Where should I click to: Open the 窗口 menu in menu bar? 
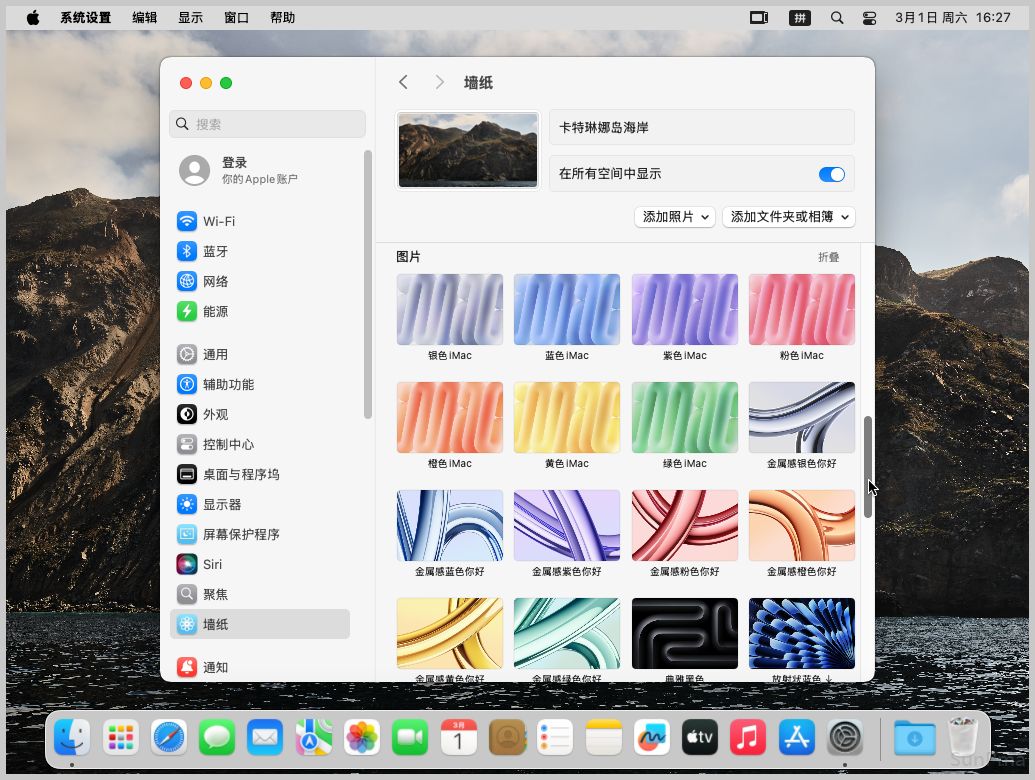pyautogui.click(x=236, y=17)
